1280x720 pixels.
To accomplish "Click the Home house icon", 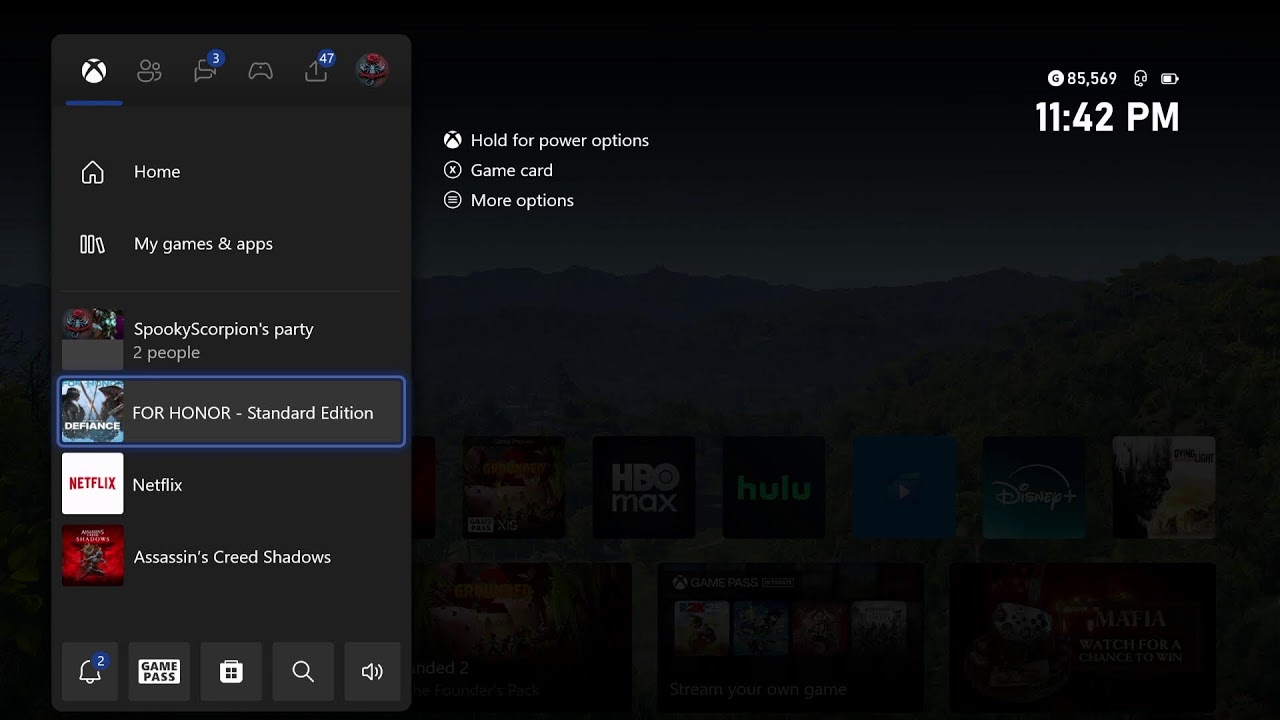I will (92, 172).
